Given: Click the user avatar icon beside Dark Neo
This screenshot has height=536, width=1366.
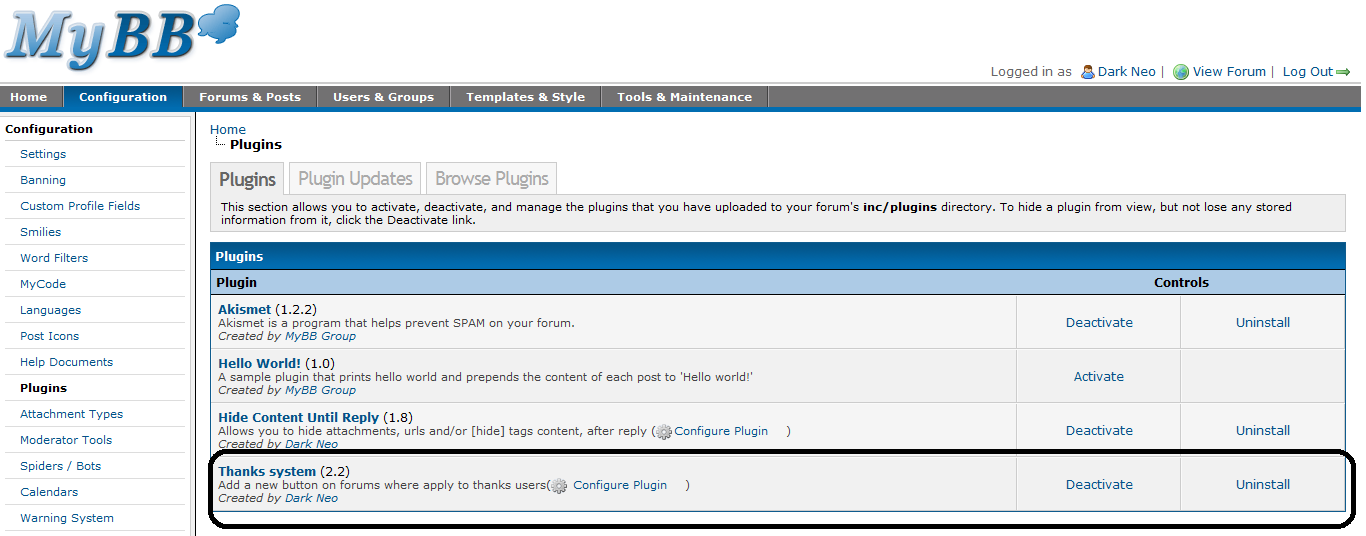Looking at the screenshot, I should click(1087, 72).
